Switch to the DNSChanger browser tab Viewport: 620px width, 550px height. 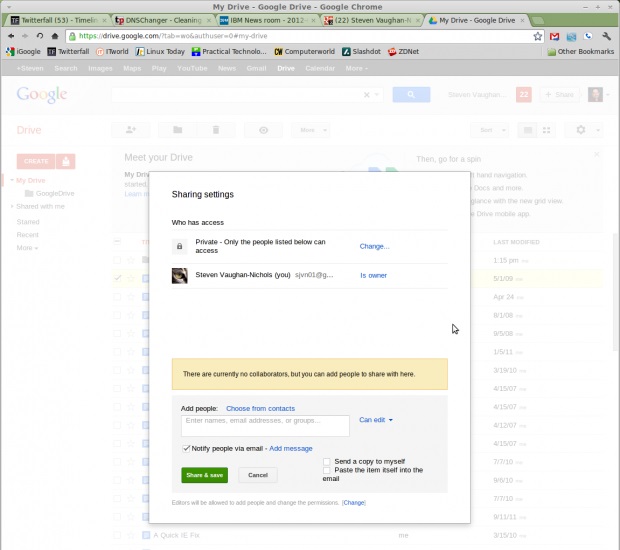[163, 20]
